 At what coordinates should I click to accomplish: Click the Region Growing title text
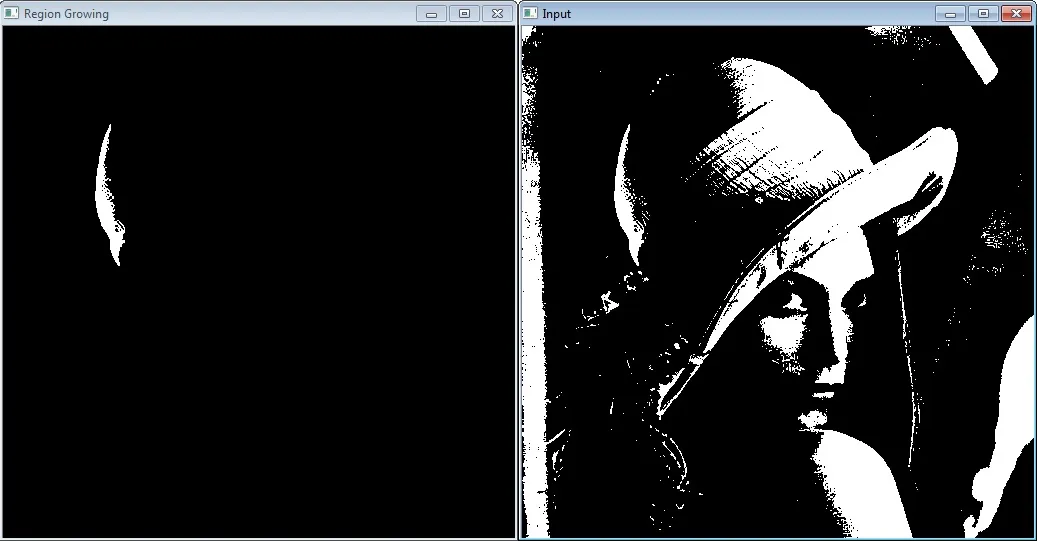[x=66, y=13]
